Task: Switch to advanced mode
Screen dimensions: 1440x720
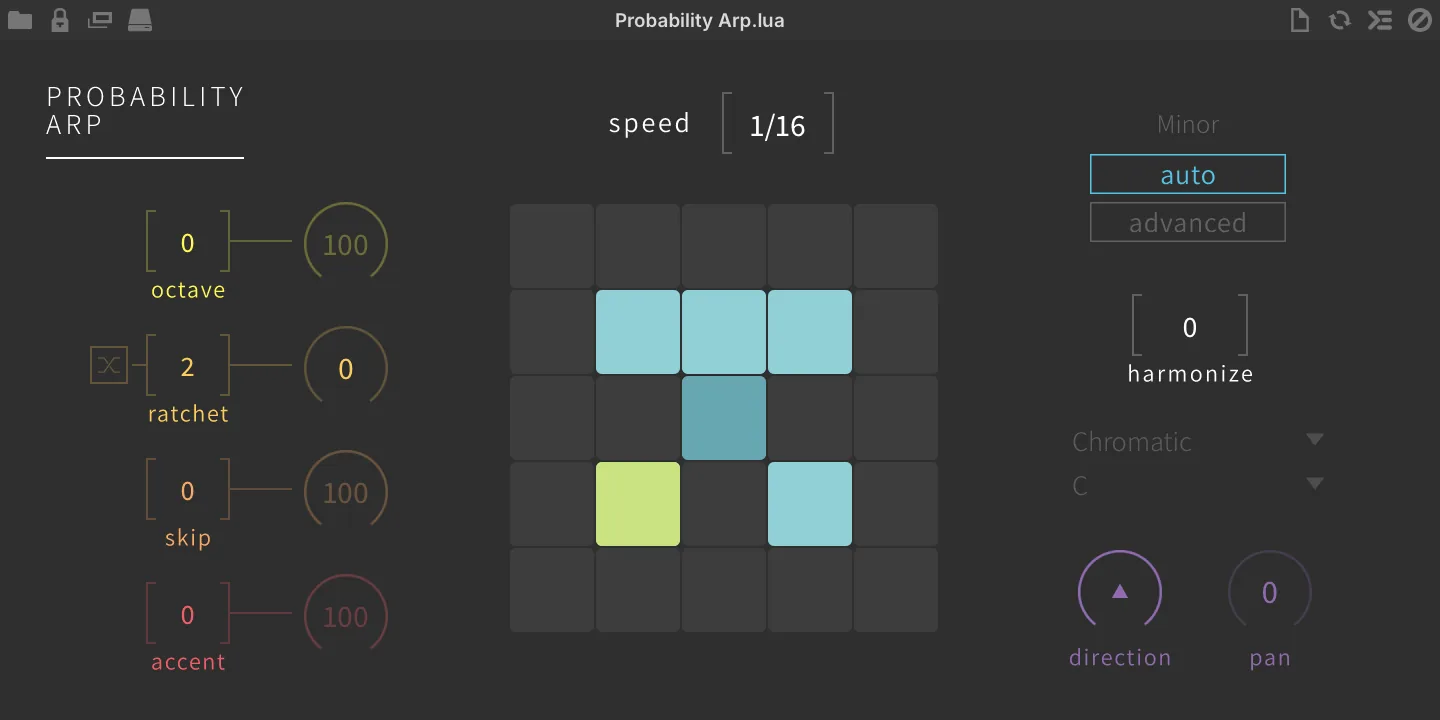Action: coord(1188,222)
